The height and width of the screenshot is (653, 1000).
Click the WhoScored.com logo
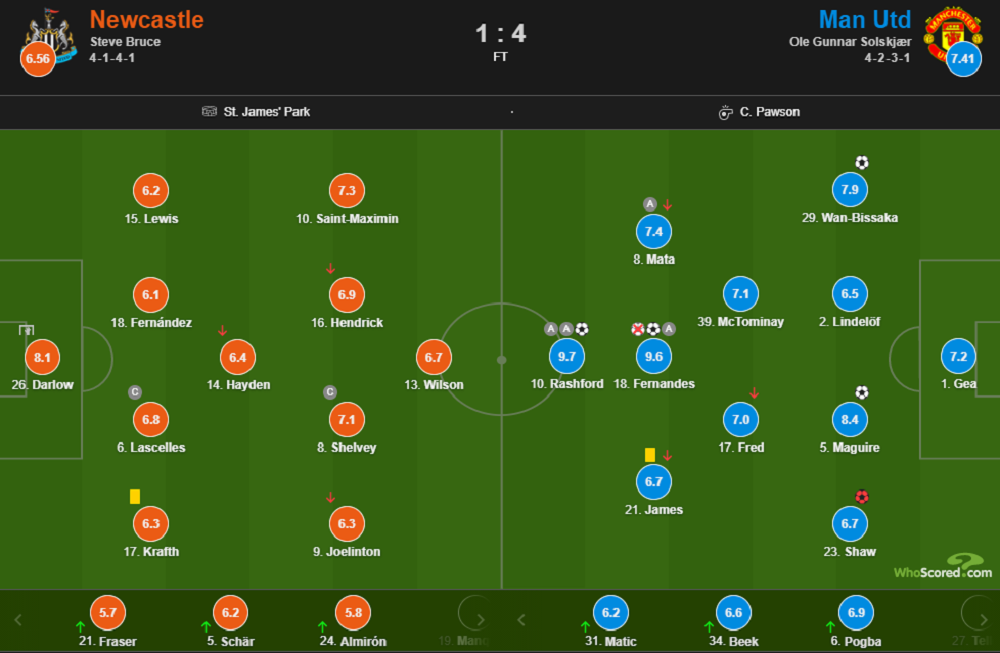point(943,567)
